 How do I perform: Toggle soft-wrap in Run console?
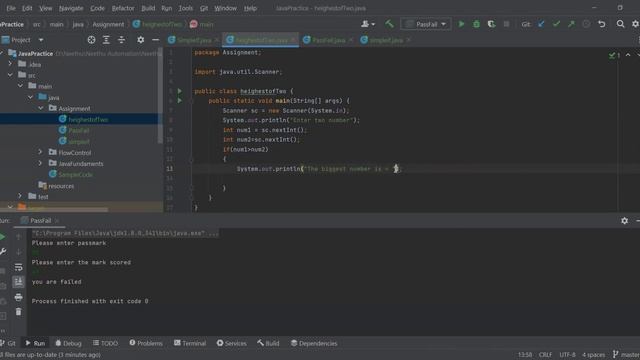pyautogui.click(x=18, y=267)
